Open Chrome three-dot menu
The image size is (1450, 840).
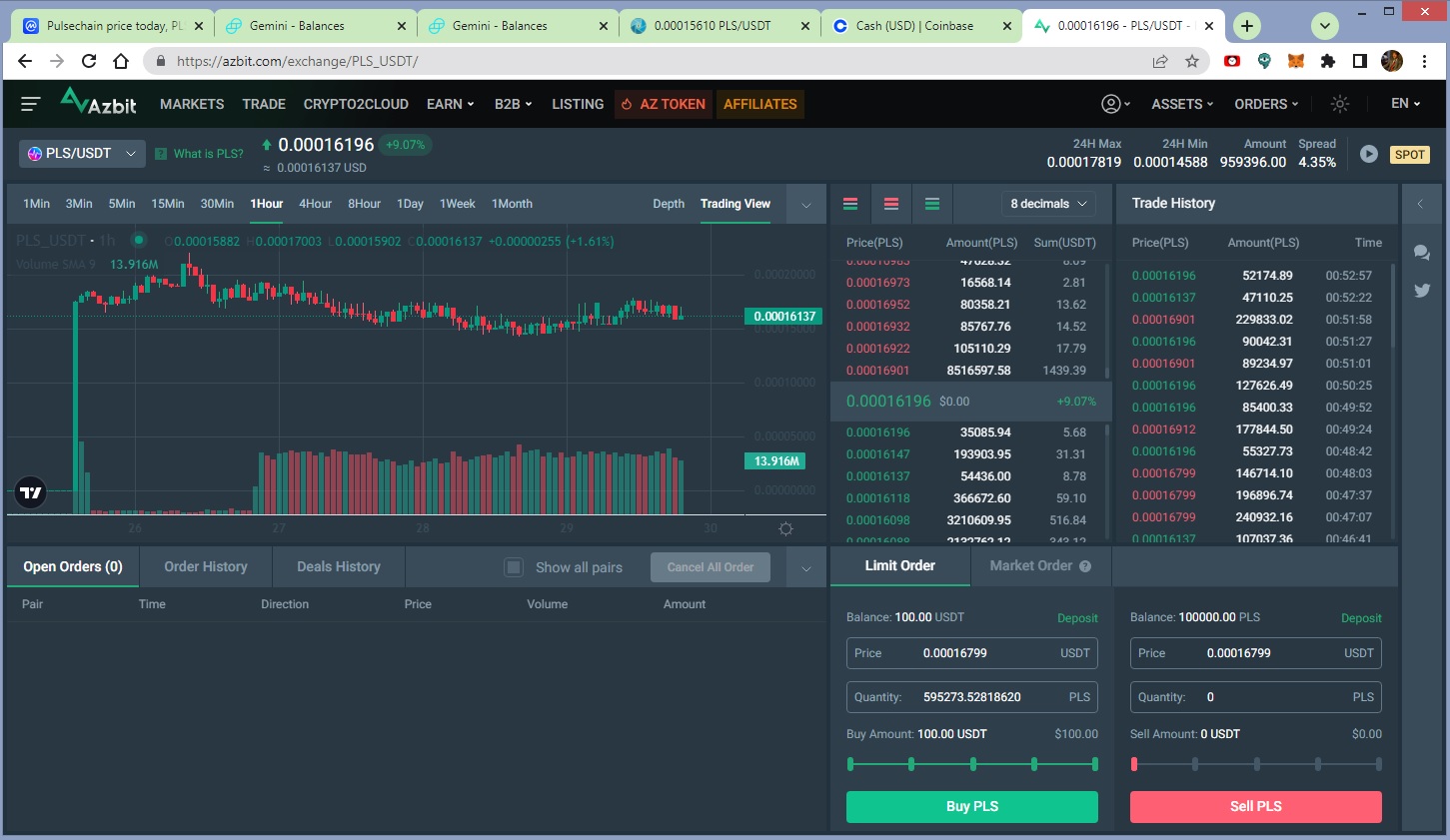(1424, 61)
